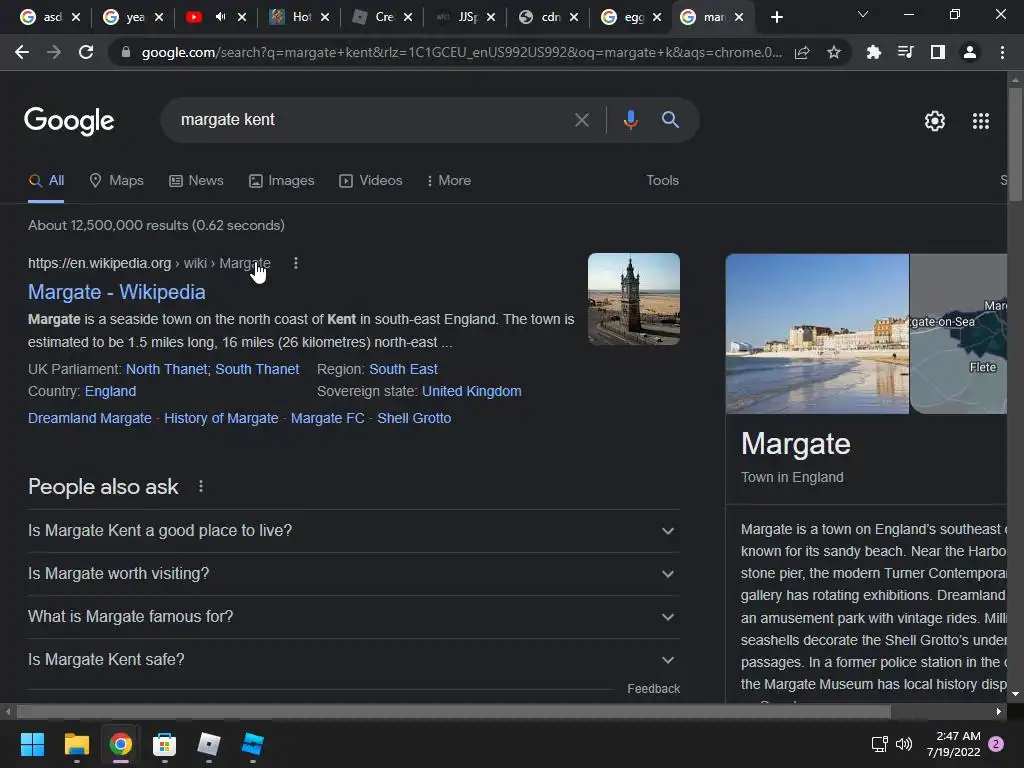Open the volume control in system tray

(904, 744)
